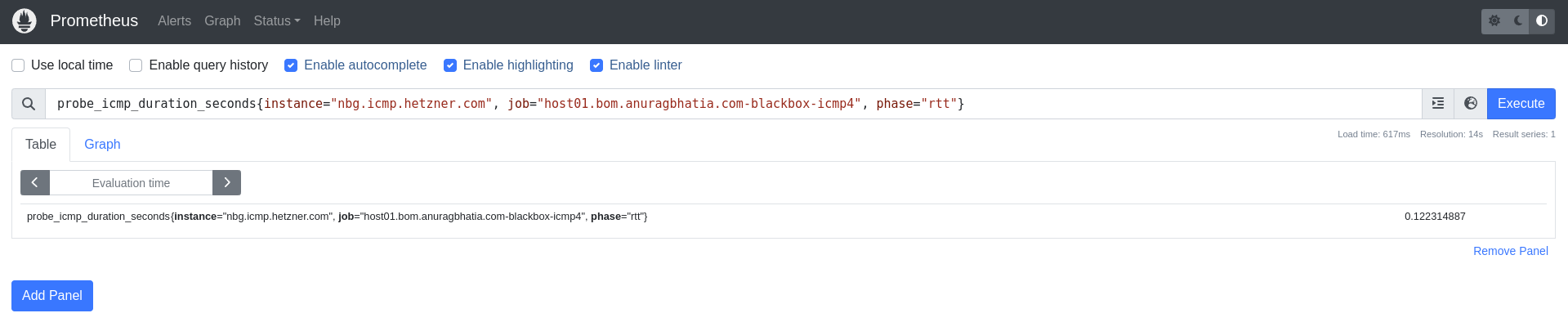Go to previous evaluation time arrow
The image size is (1568, 331).
(35, 183)
